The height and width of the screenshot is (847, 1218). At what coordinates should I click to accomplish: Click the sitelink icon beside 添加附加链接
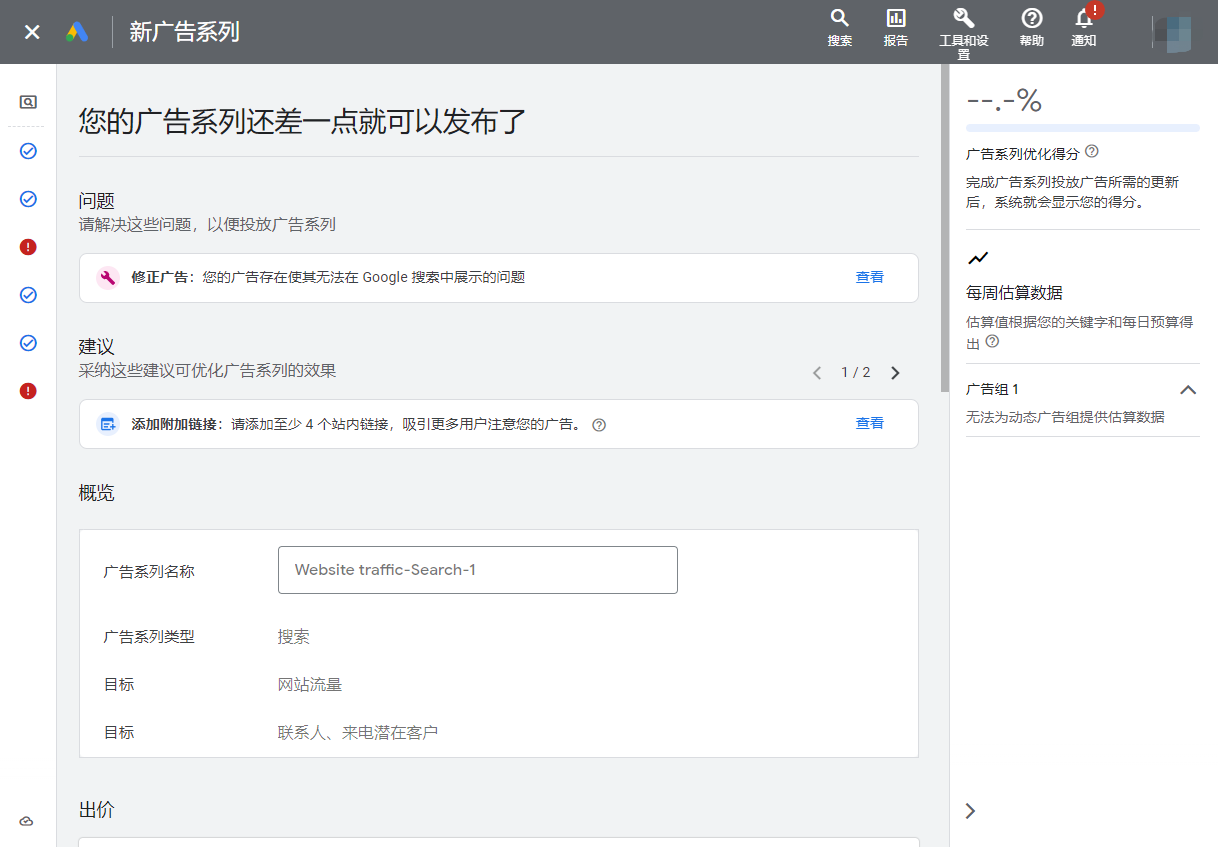108,424
